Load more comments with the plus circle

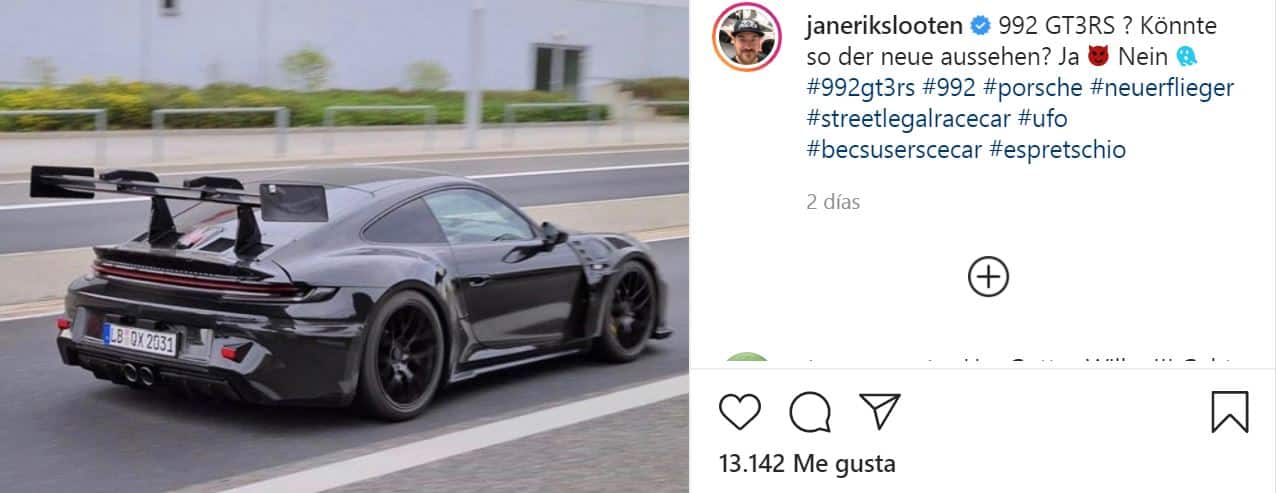click(988, 277)
